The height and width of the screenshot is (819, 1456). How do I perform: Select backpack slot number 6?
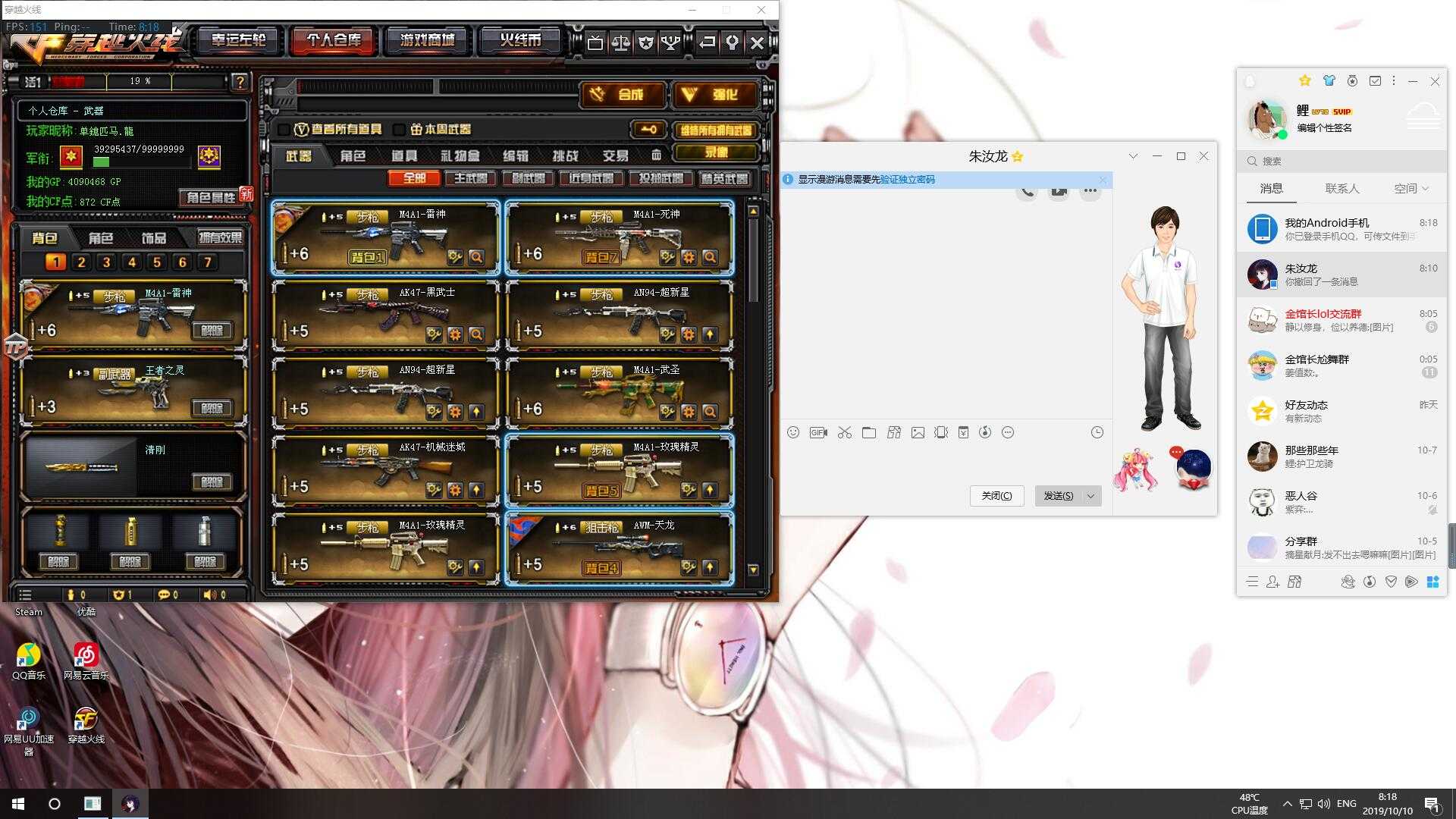(182, 262)
